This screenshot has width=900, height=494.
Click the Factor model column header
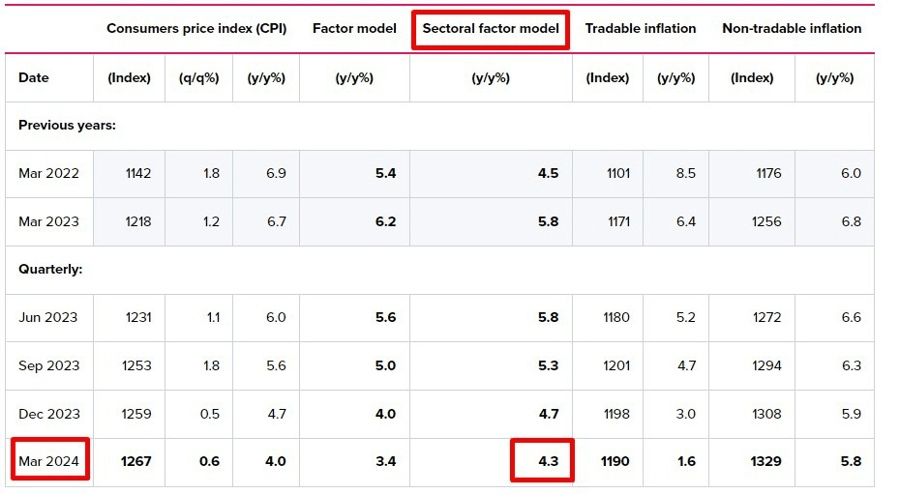pos(354,29)
